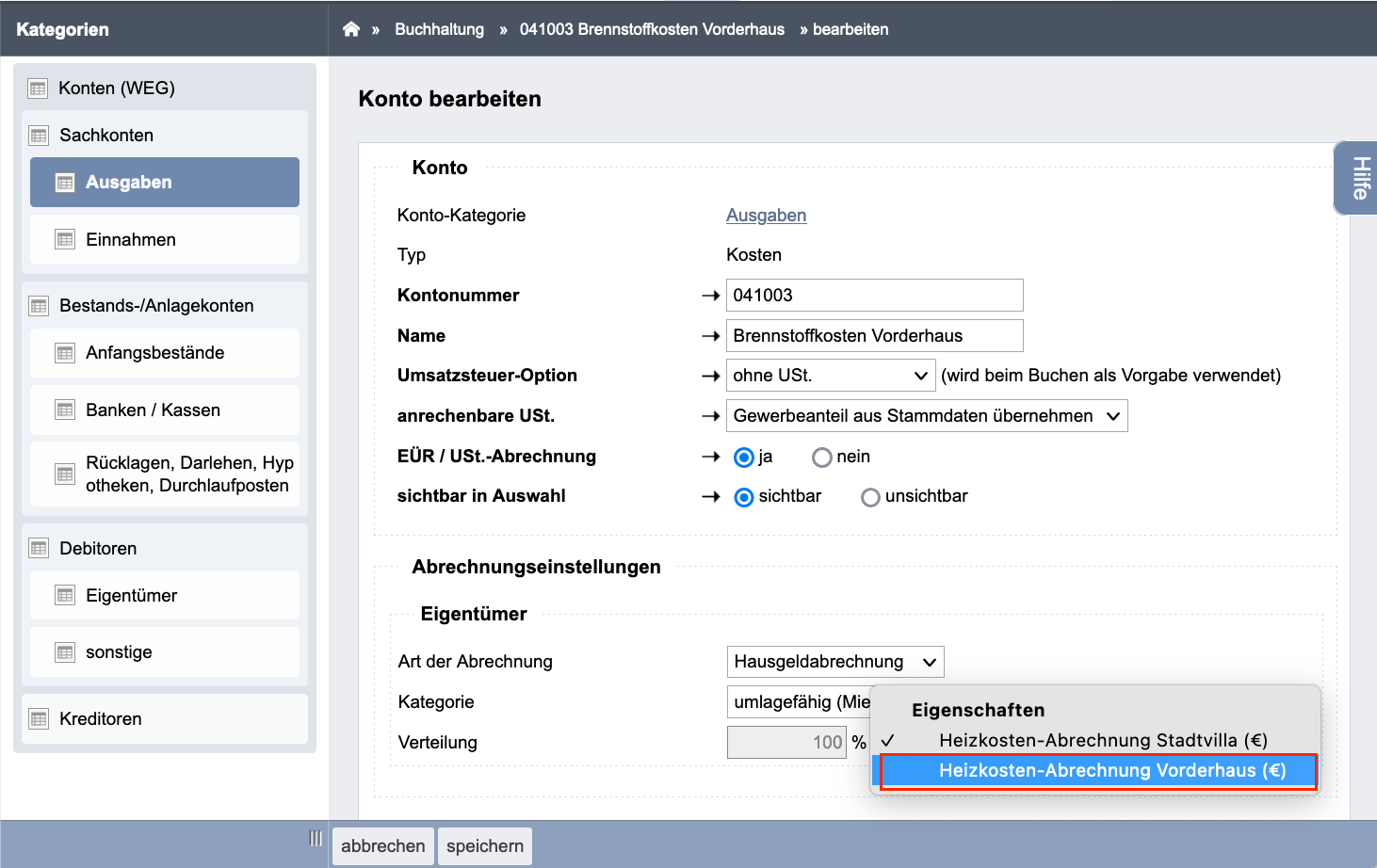
Task: Click table icon next to Einnahmen
Action: [65, 240]
